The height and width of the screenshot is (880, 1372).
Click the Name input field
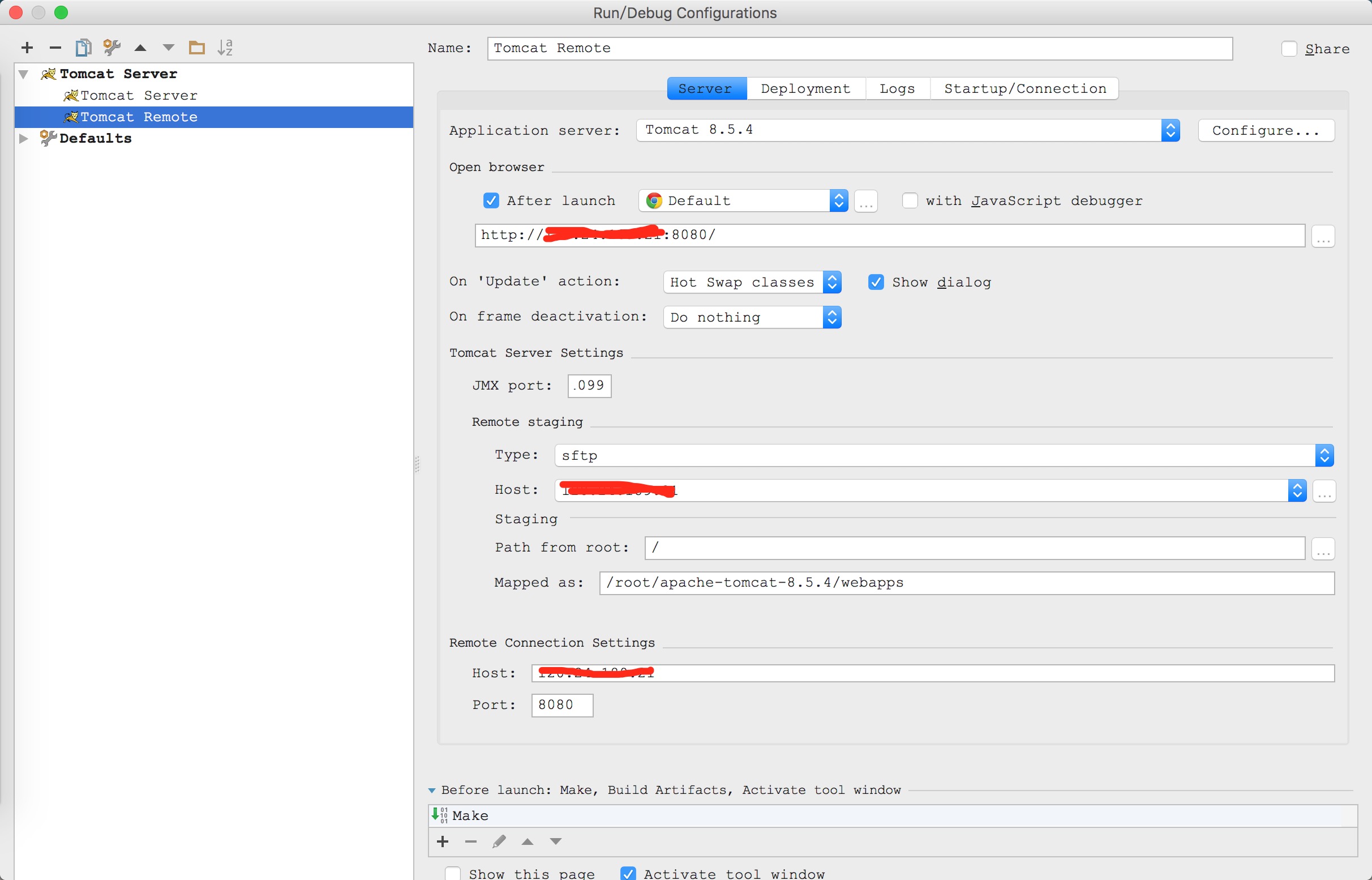[860, 49]
